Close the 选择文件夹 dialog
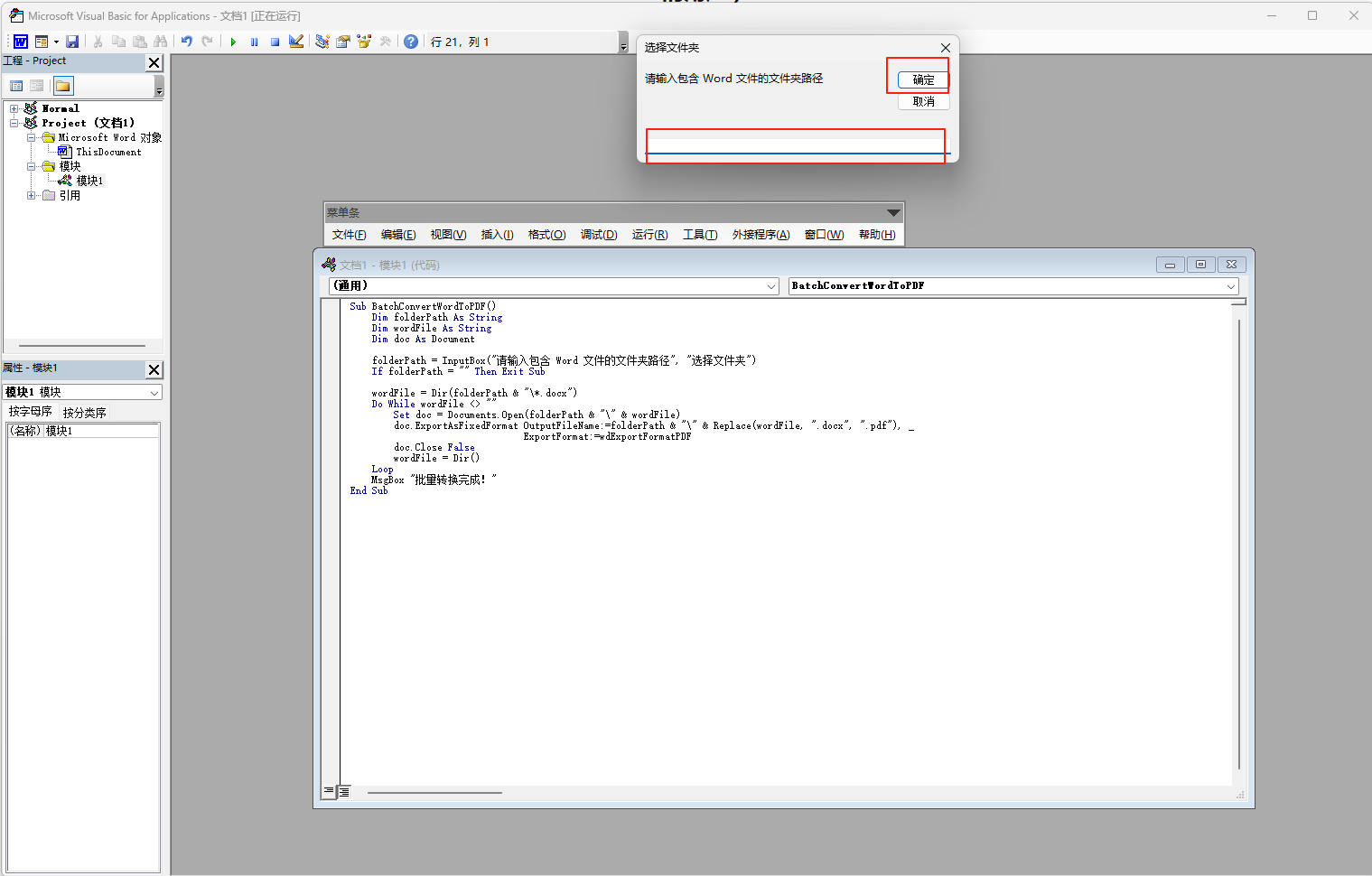 point(945,48)
